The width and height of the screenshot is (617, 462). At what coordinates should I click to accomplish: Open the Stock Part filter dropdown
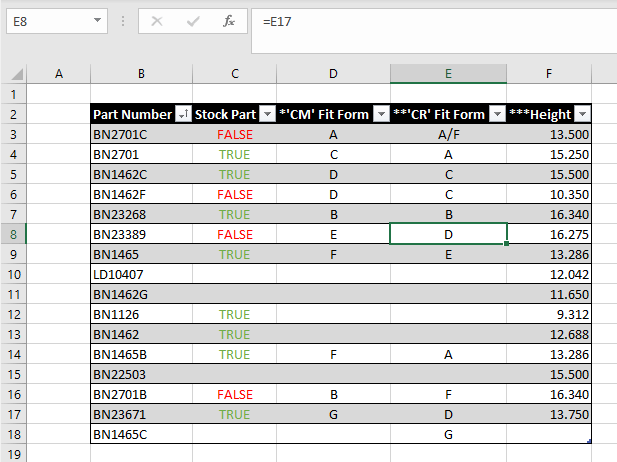pos(268,115)
